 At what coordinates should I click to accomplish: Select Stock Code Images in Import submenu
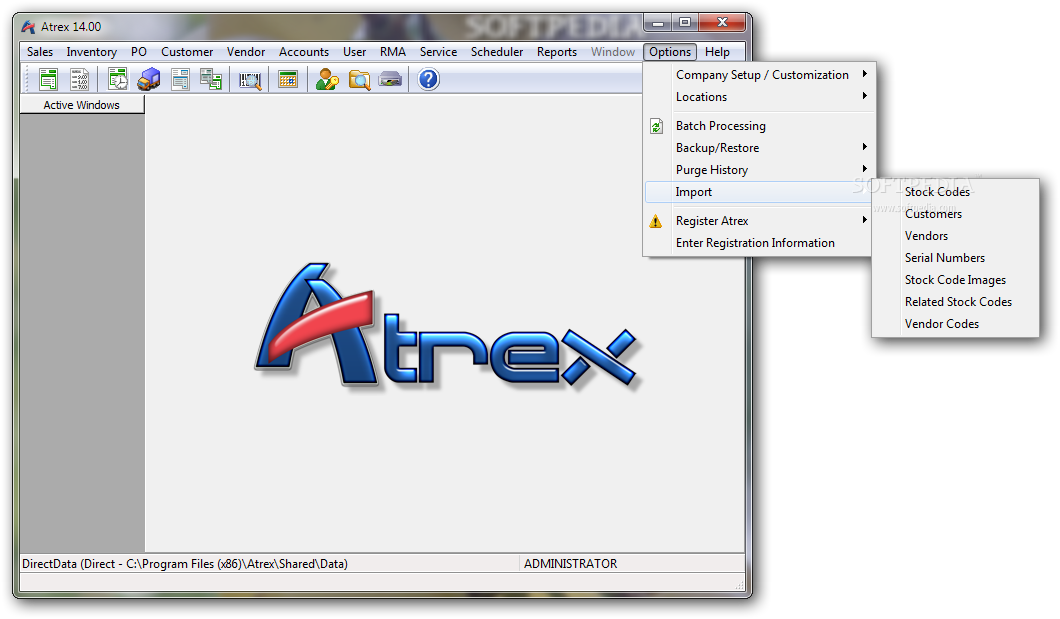tap(955, 280)
